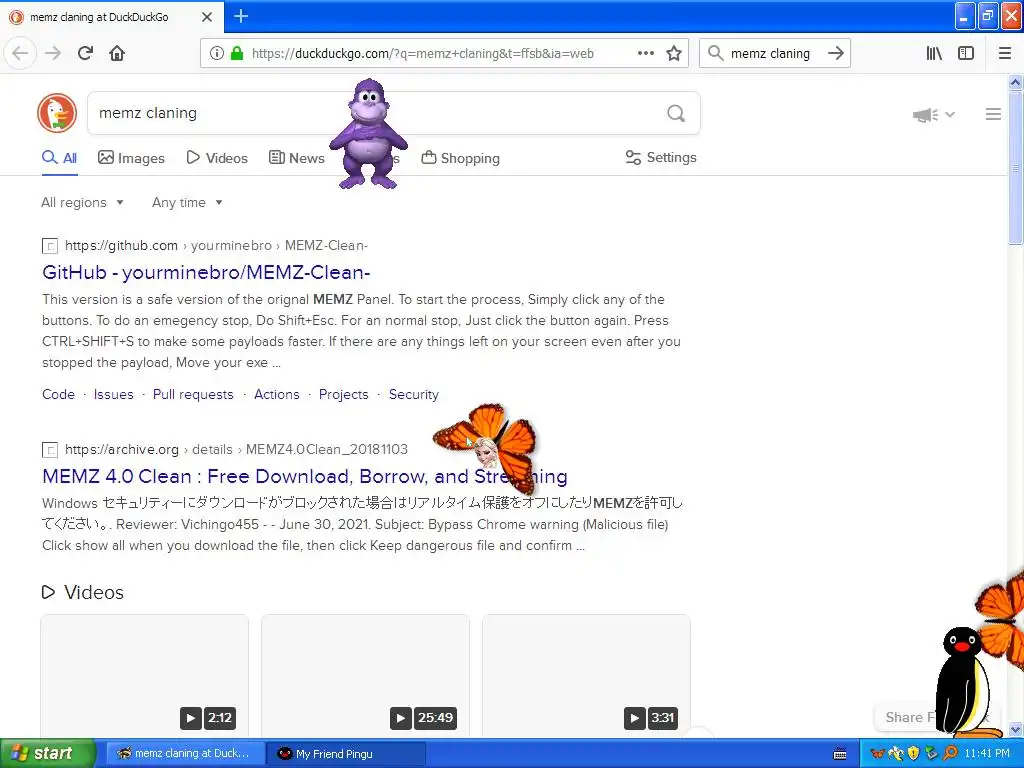Click the Pingu penguin character
This screenshot has height=768, width=1024.
(963, 682)
